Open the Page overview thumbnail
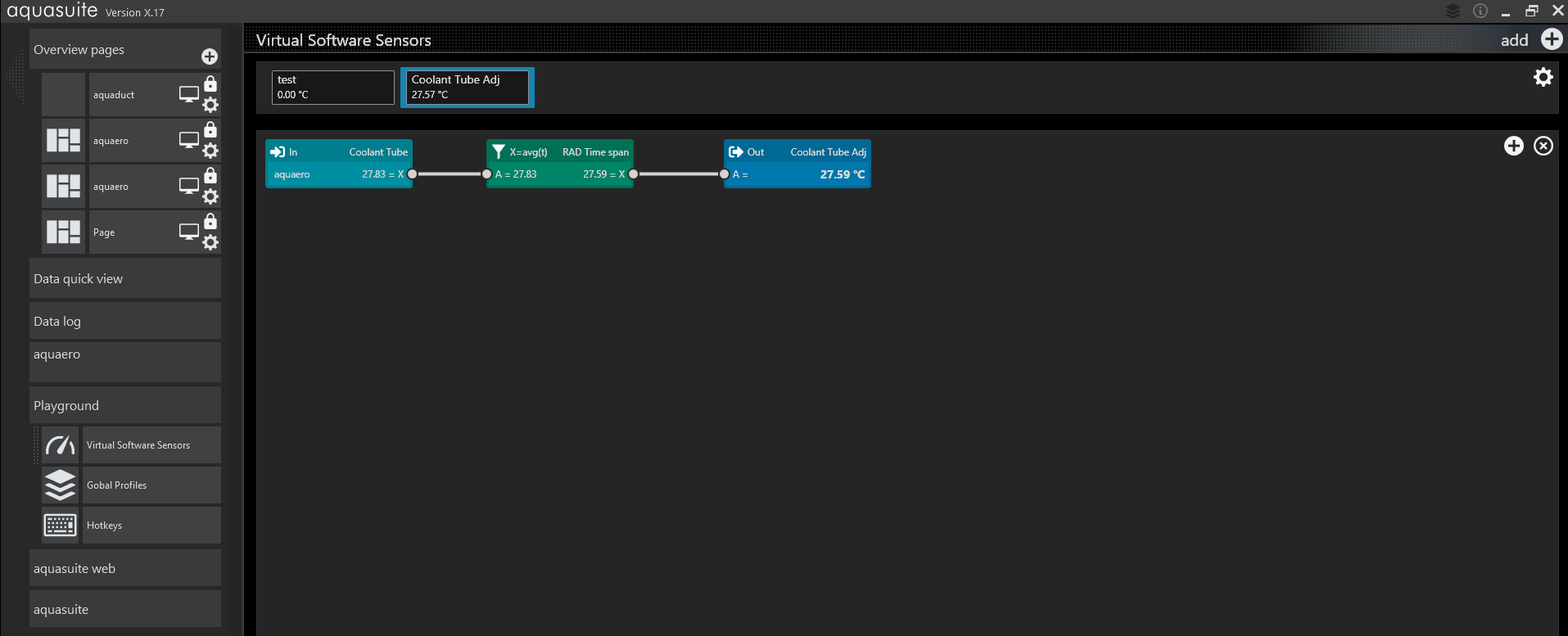Viewport: 1568px width, 636px height. [63, 232]
